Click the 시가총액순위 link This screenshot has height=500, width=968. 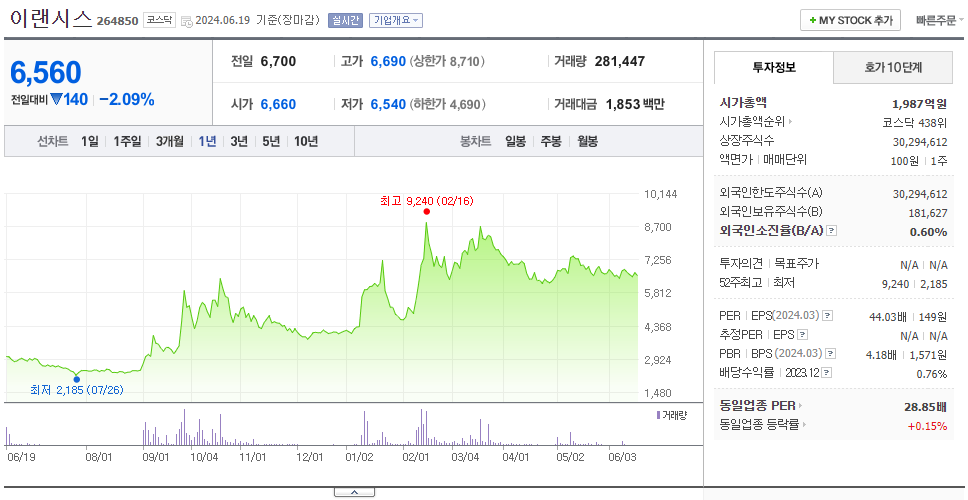[x=756, y=122]
